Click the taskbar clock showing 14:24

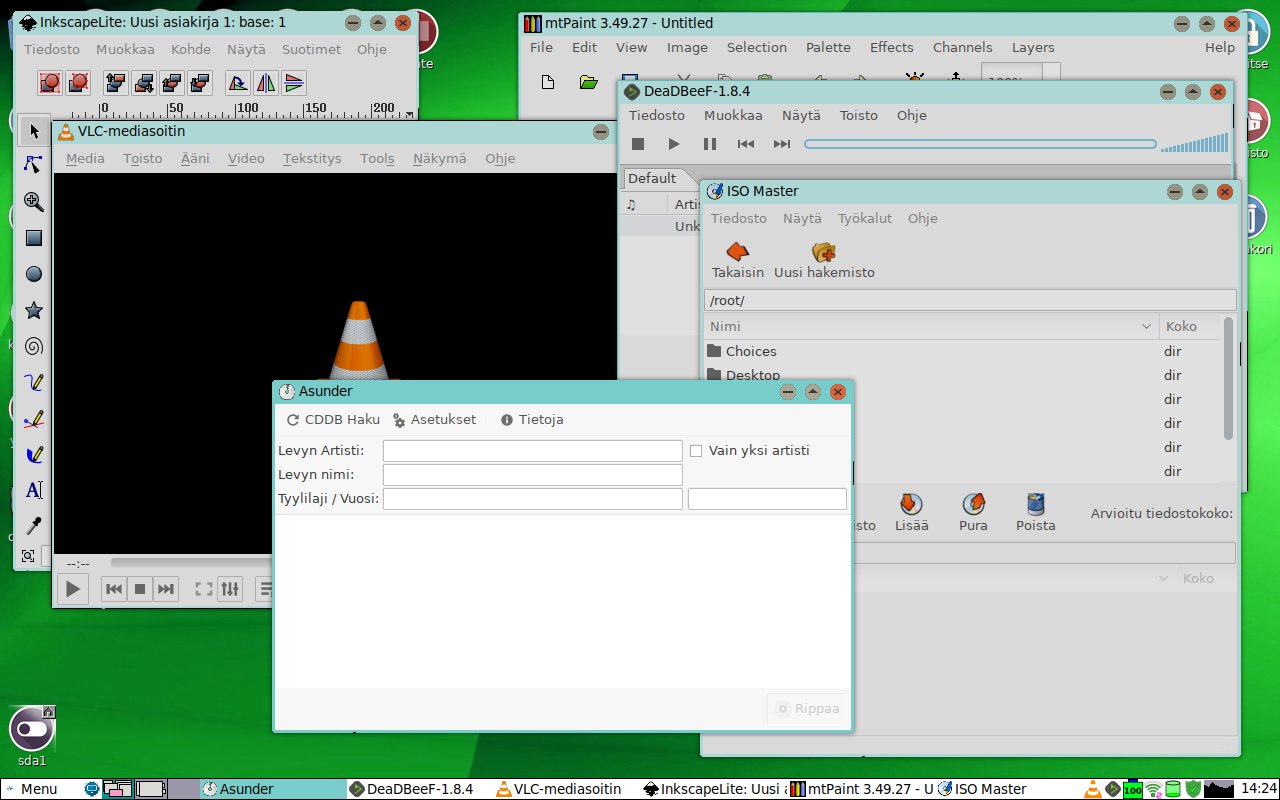[1258, 789]
